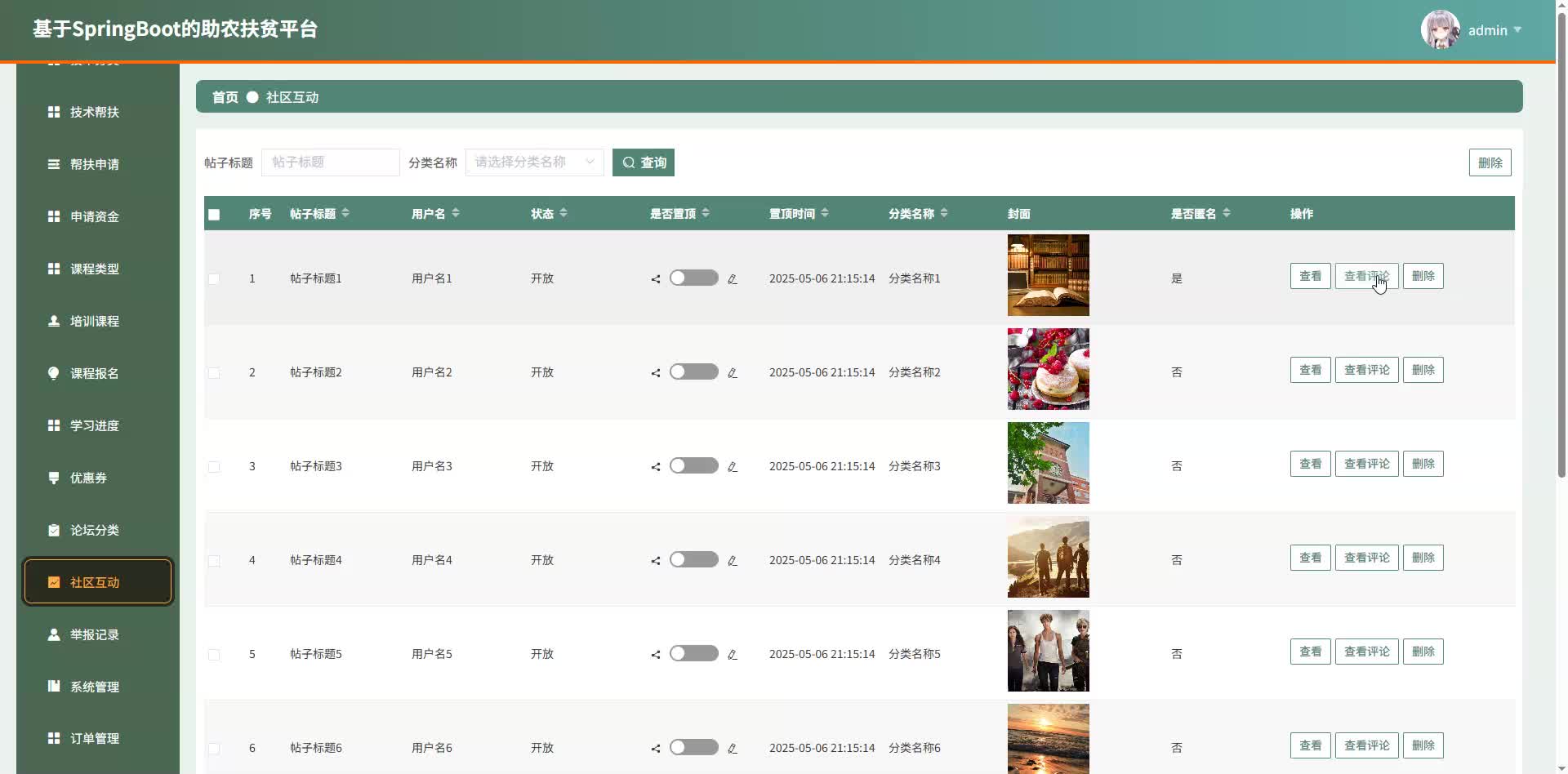This screenshot has width=1568, height=774.
Task: Click the 技术帮扶 sidebar grid icon
Action: click(54, 112)
